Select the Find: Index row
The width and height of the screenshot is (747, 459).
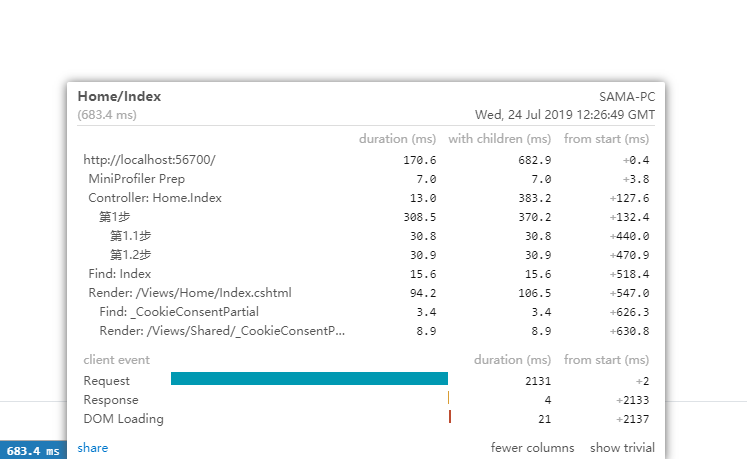click(x=119, y=274)
